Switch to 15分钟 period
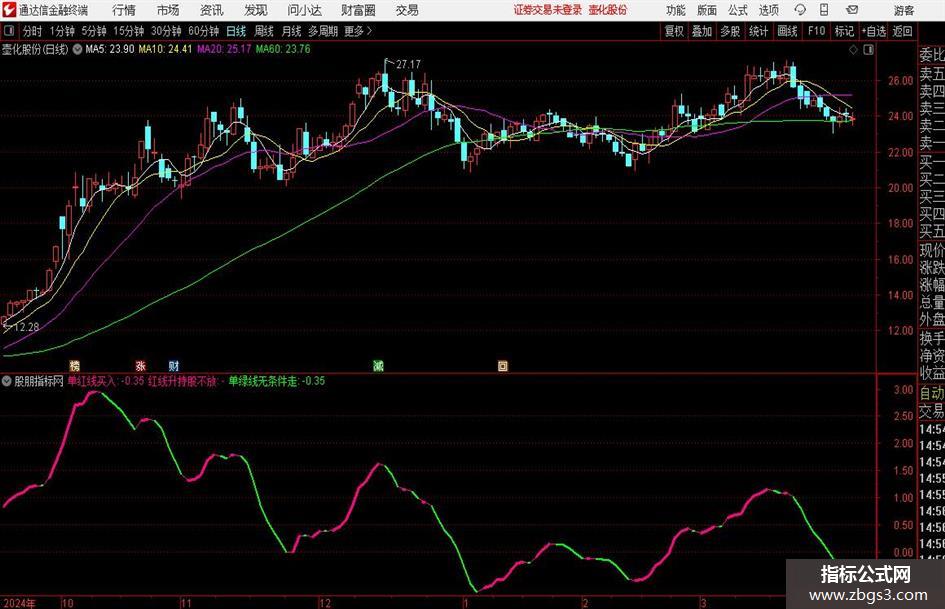 [x=129, y=31]
